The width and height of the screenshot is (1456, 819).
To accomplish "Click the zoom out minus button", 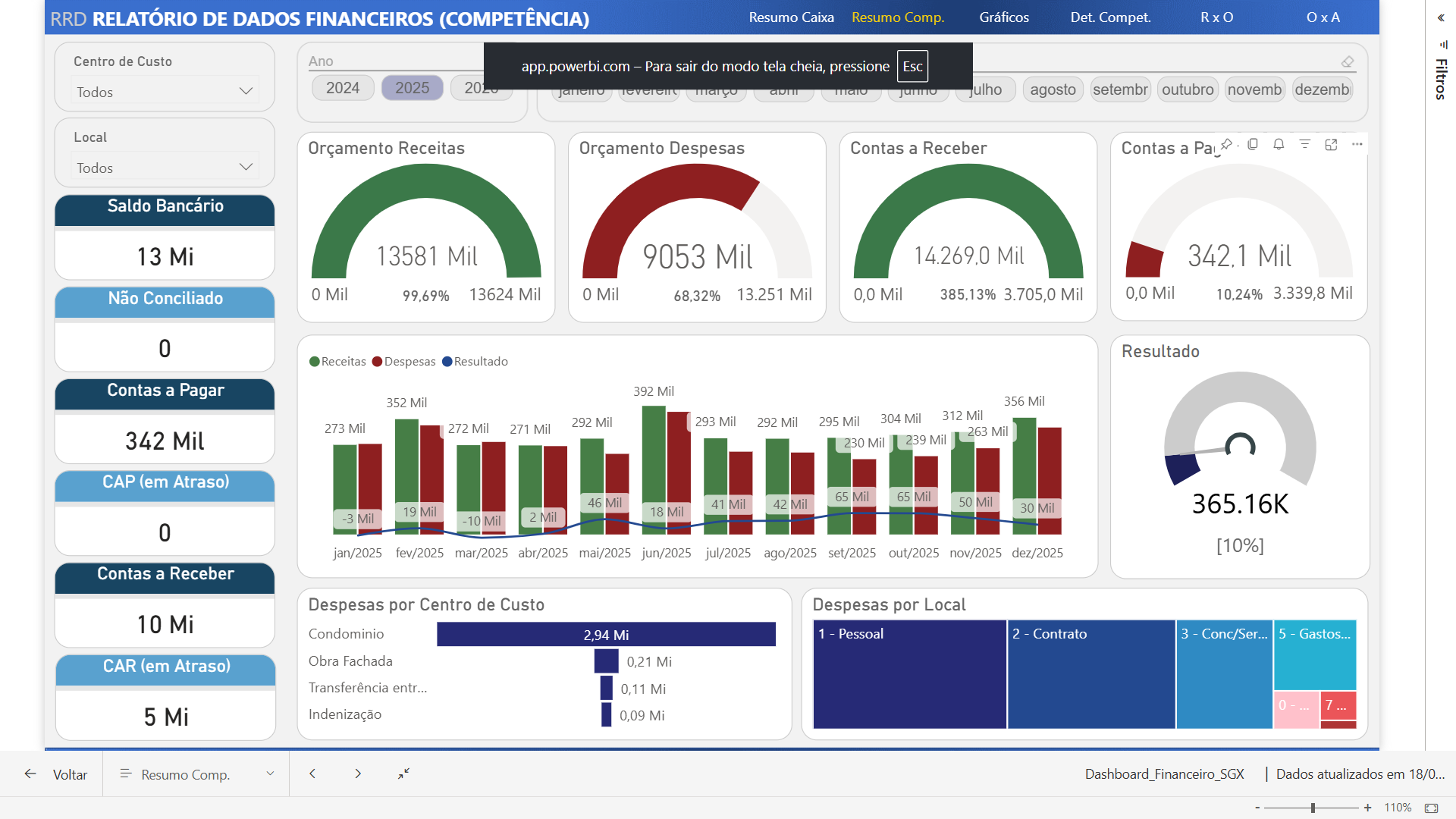I will pyautogui.click(x=1257, y=808).
